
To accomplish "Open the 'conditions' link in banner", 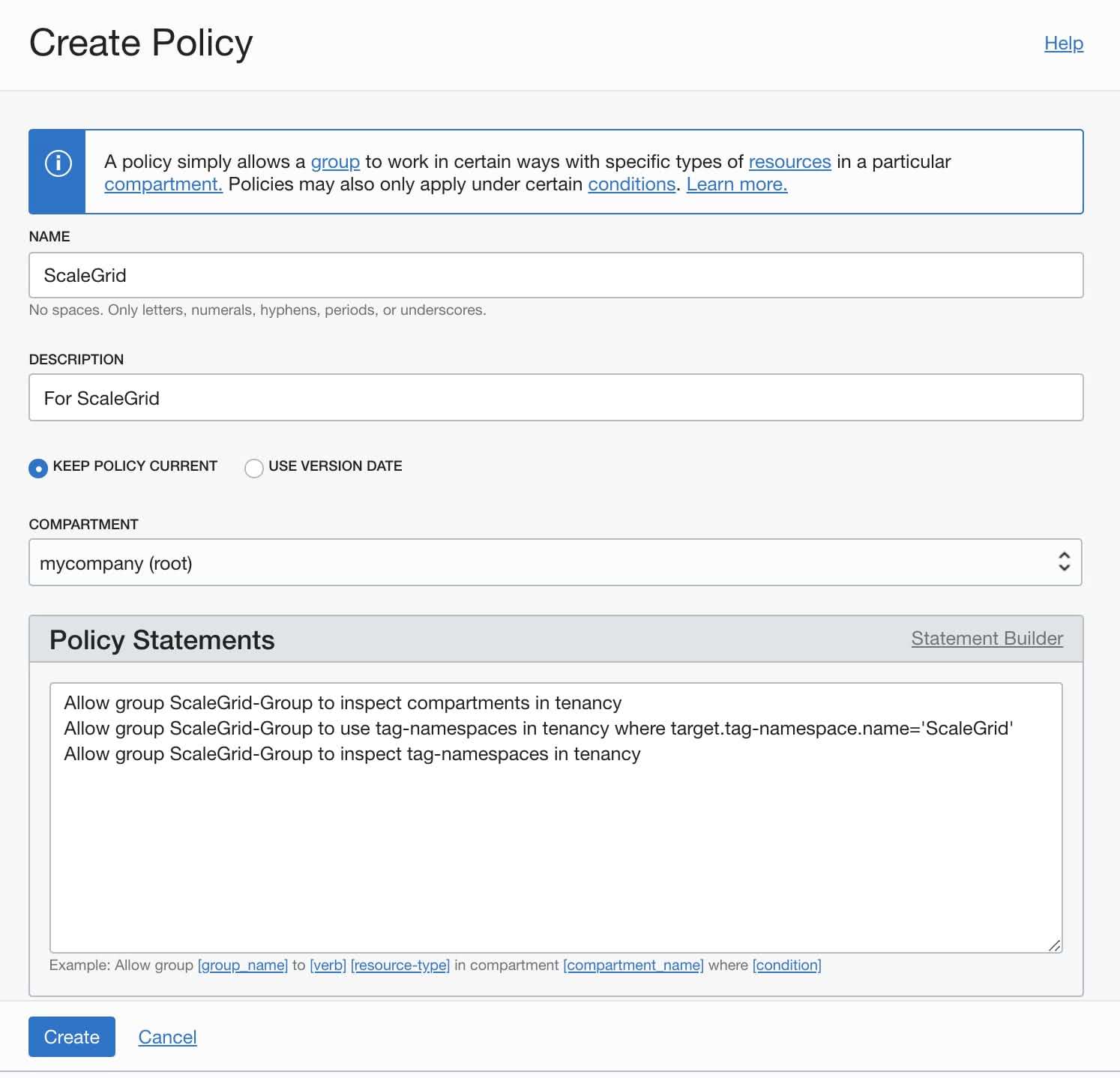I will [x=632, y=184].
